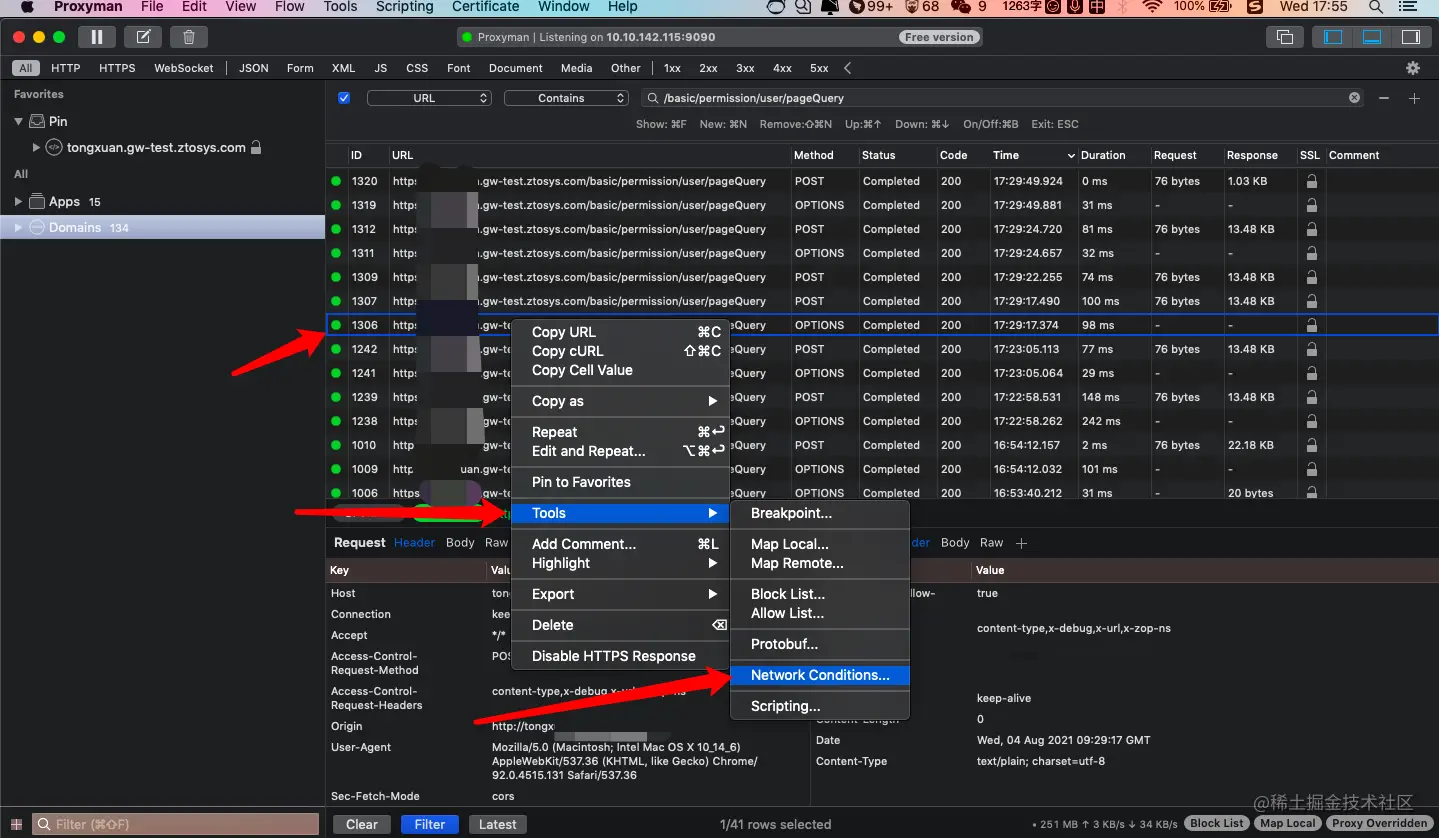Toggle the bottom panel layout icon
This screenshot has width=1439, height=838.
click(1372, 37)
